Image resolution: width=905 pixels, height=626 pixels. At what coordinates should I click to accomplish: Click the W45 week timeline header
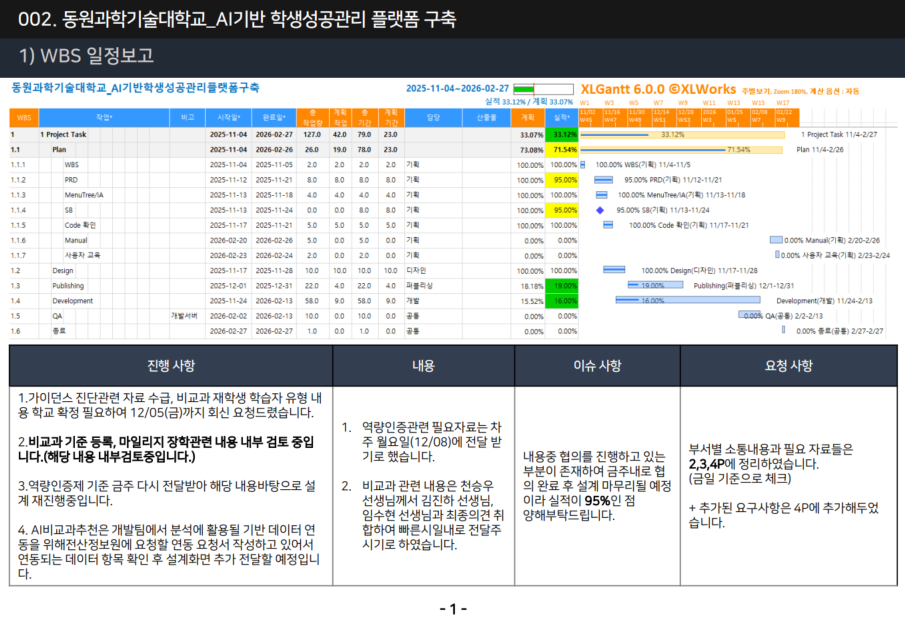point(586,117)
